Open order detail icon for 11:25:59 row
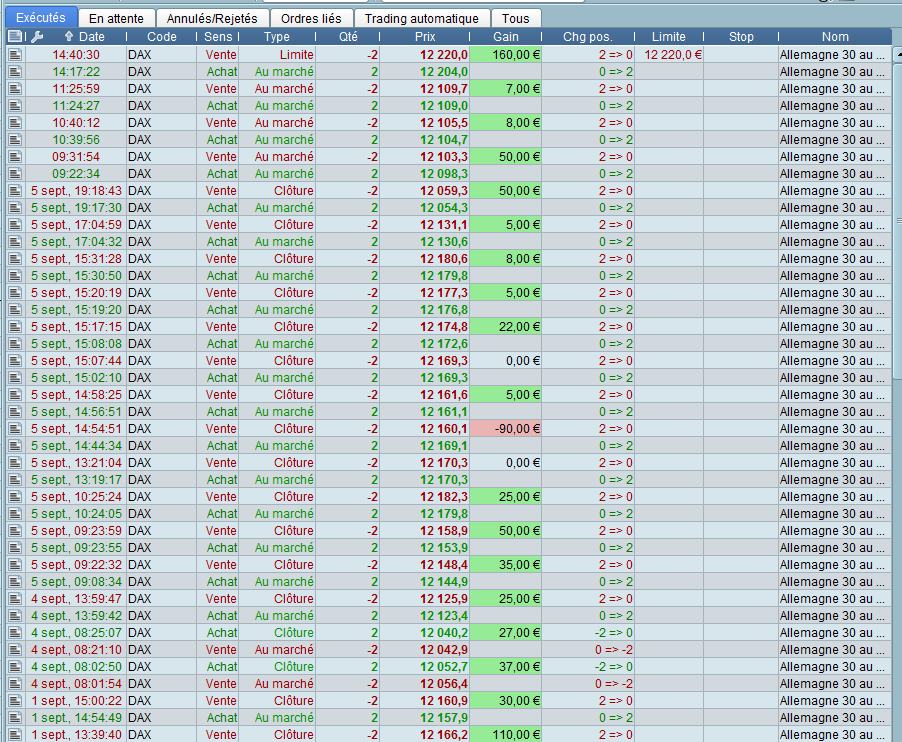This screenshot has height=742, width=902. point(16,89)
